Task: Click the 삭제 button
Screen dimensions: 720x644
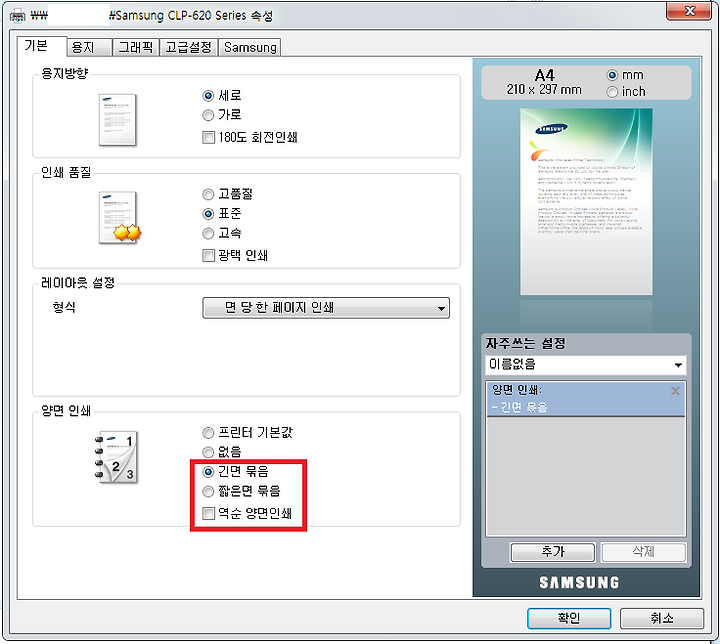Action: [x=643, y=552]
